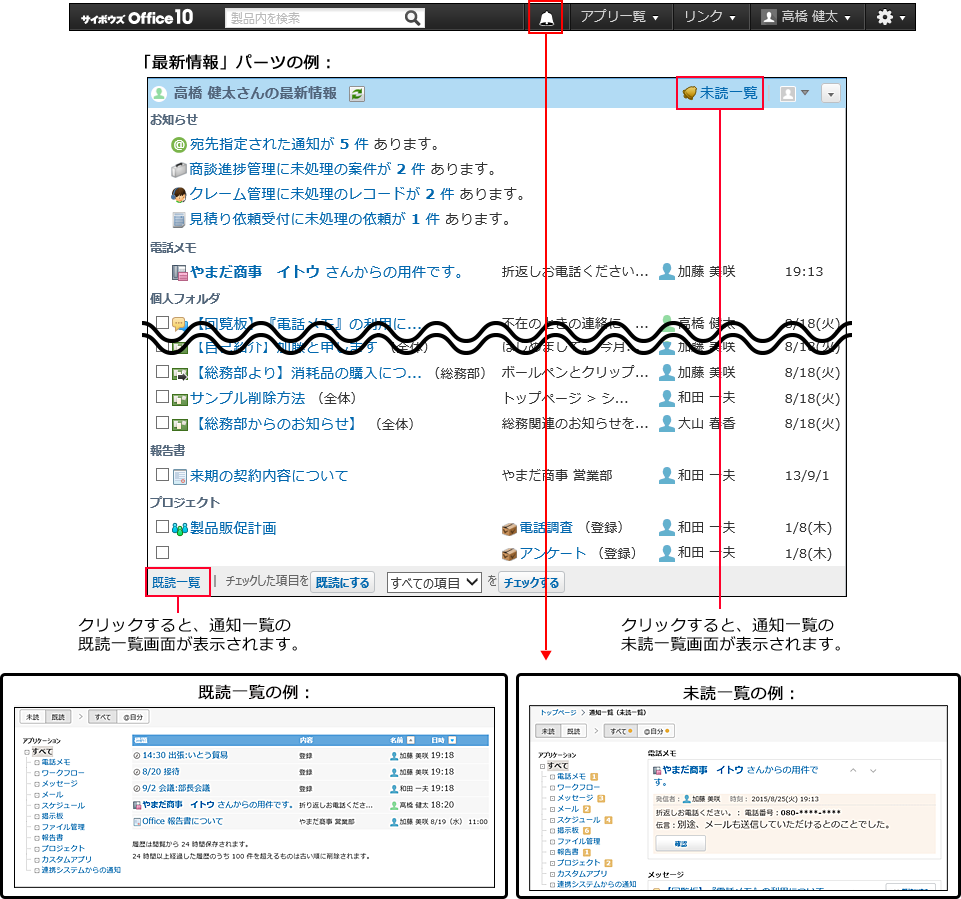Check the 製品販促計画 checkbox

162,526
